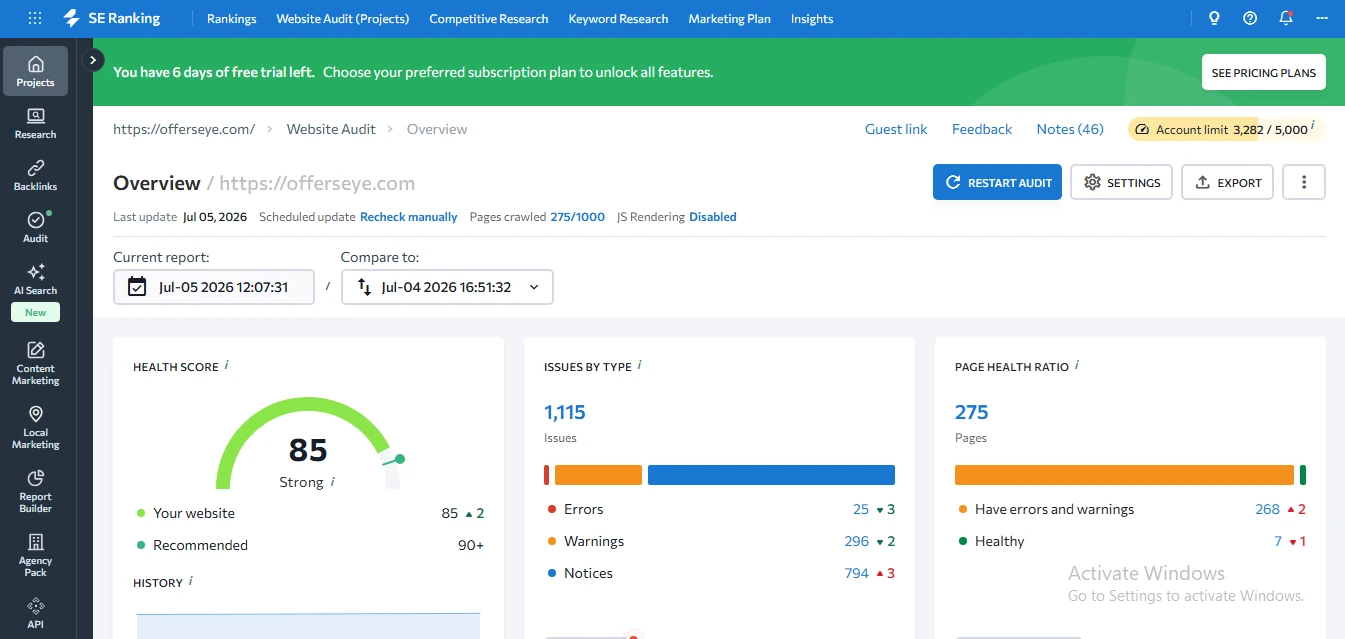The width and height of the screenshot is (1345, 639).
Task: Click the Website Audit breadcrumb
Action: (x=331, y=129)
